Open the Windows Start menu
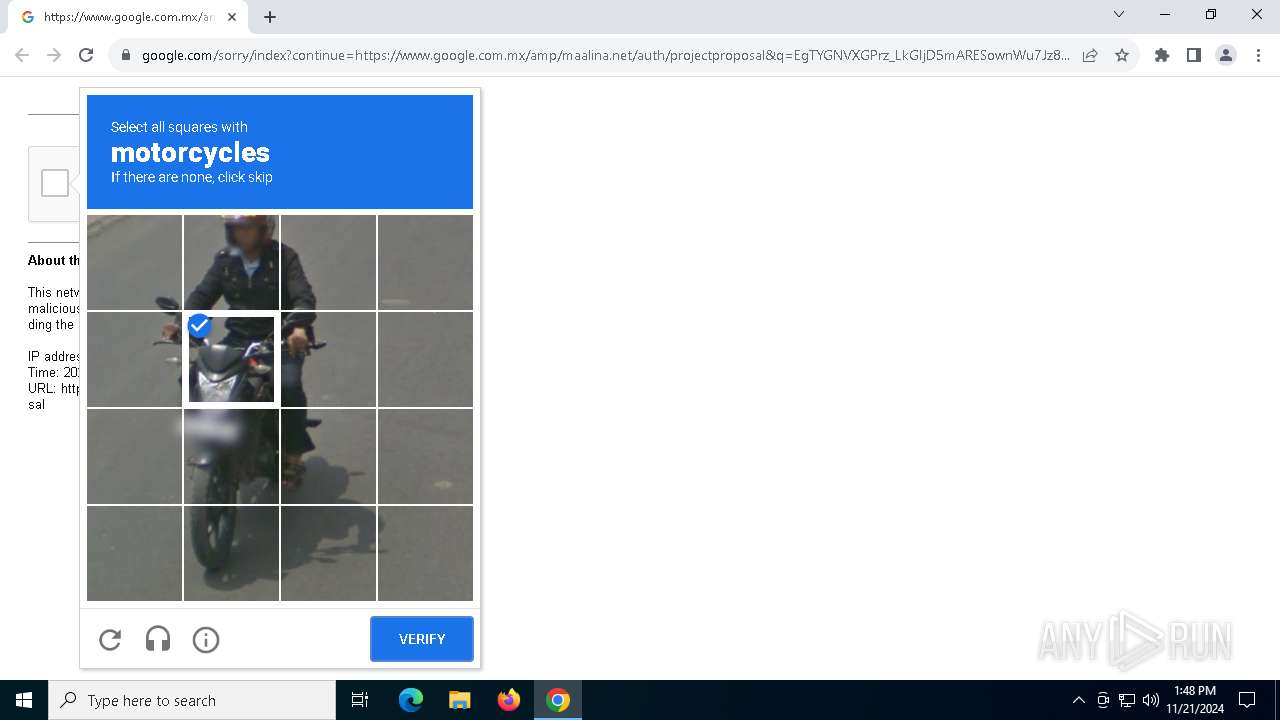 (24, 700)
